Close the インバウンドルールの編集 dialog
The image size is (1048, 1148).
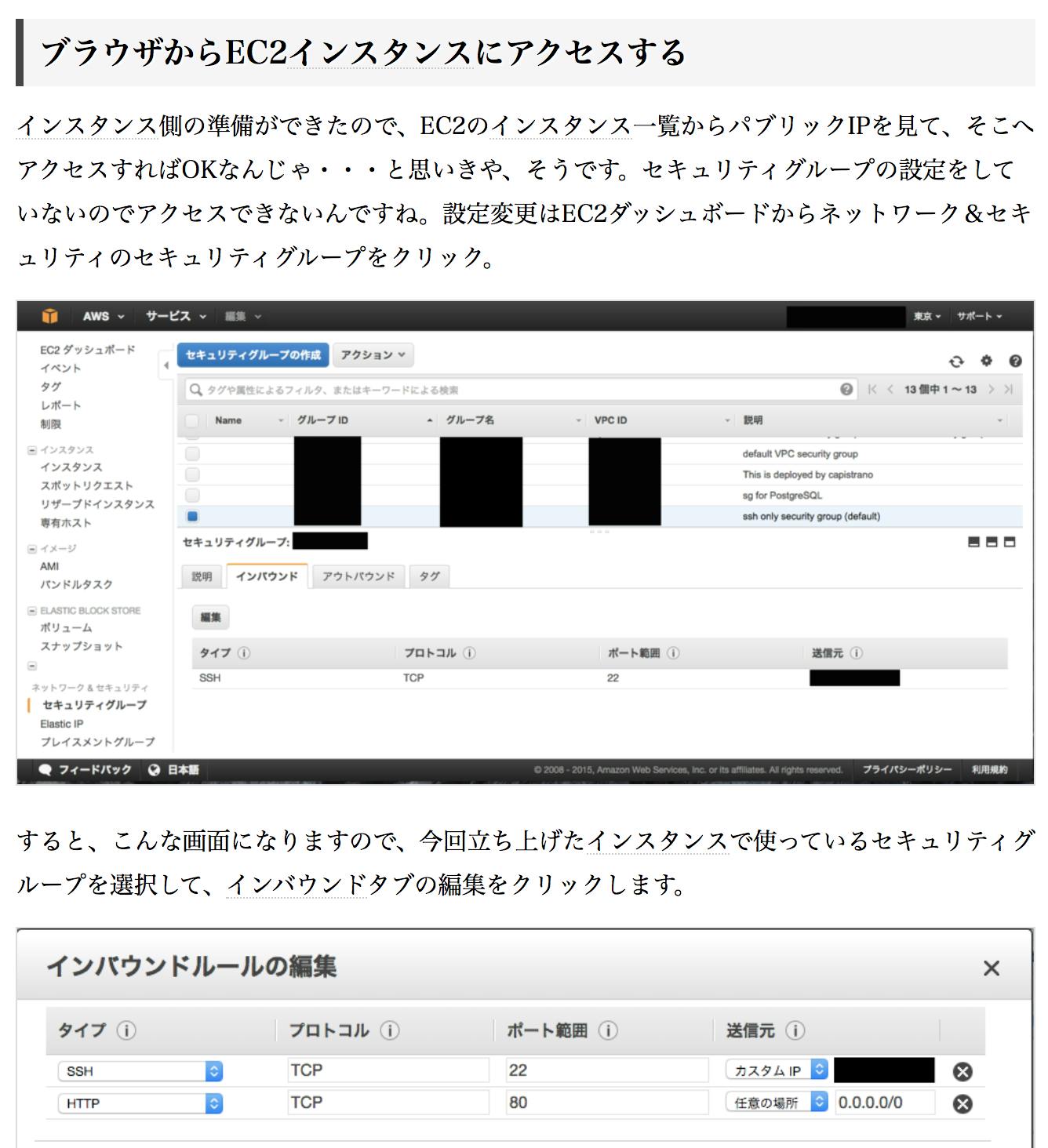[x=992, y=968]
